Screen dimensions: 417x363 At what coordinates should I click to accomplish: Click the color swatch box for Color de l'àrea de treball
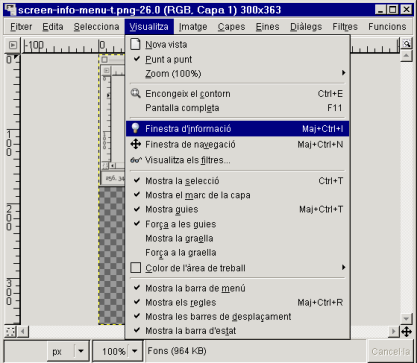tap(135, 268)
